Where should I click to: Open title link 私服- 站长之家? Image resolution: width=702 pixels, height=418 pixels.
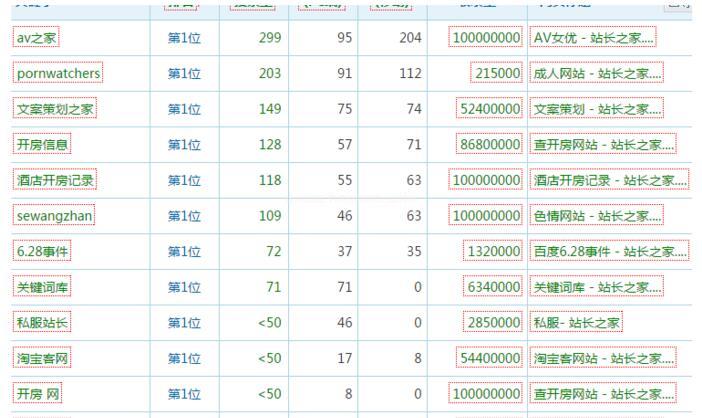(576, 323)
